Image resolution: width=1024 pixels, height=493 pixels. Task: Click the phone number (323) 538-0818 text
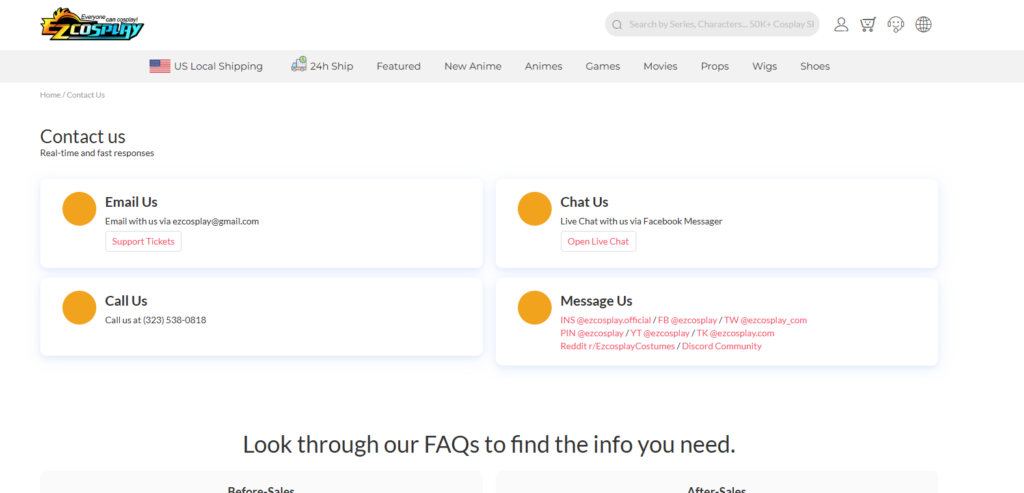(174, 320)
